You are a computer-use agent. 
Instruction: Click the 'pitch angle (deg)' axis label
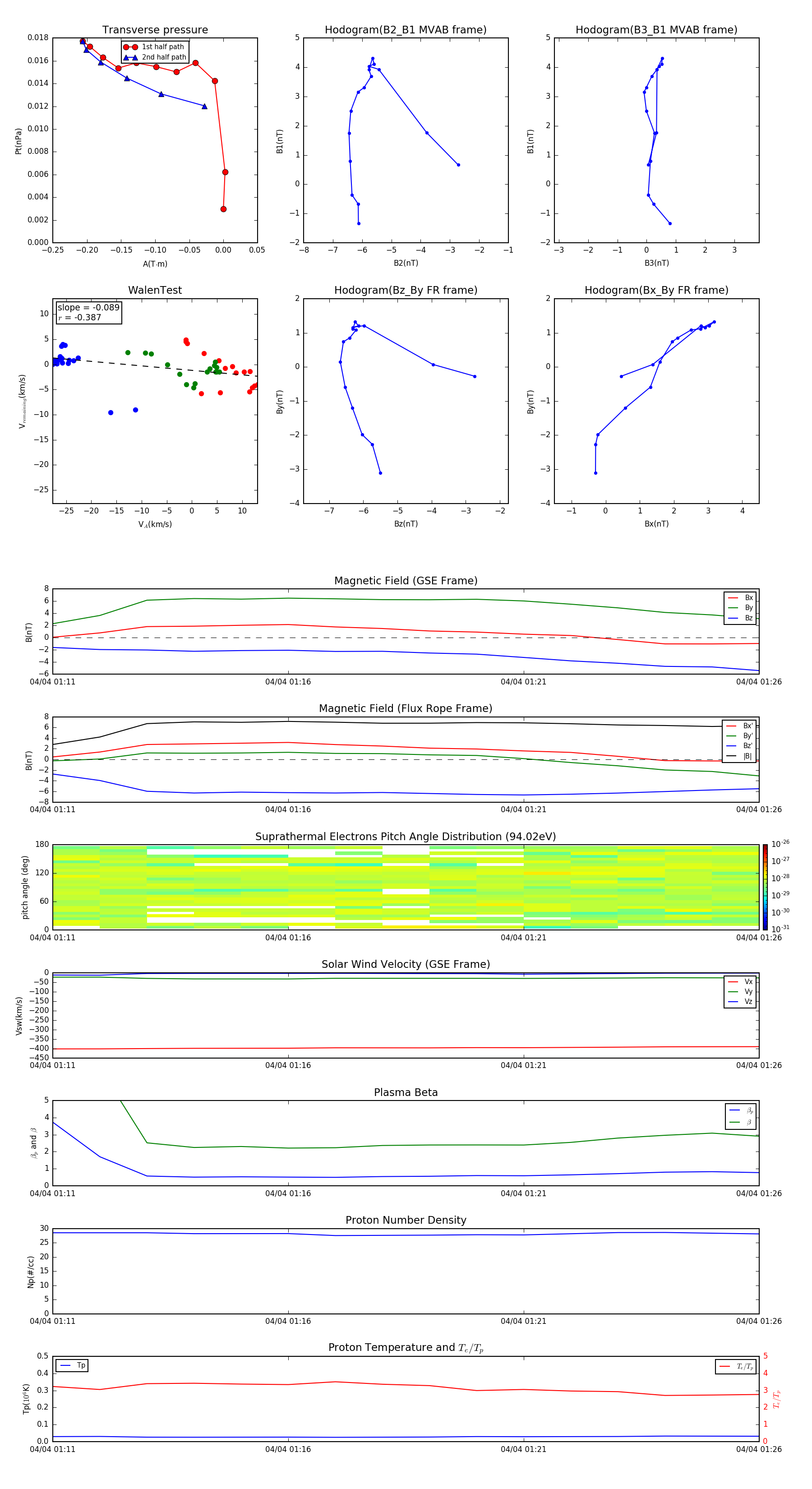[25, 887]
